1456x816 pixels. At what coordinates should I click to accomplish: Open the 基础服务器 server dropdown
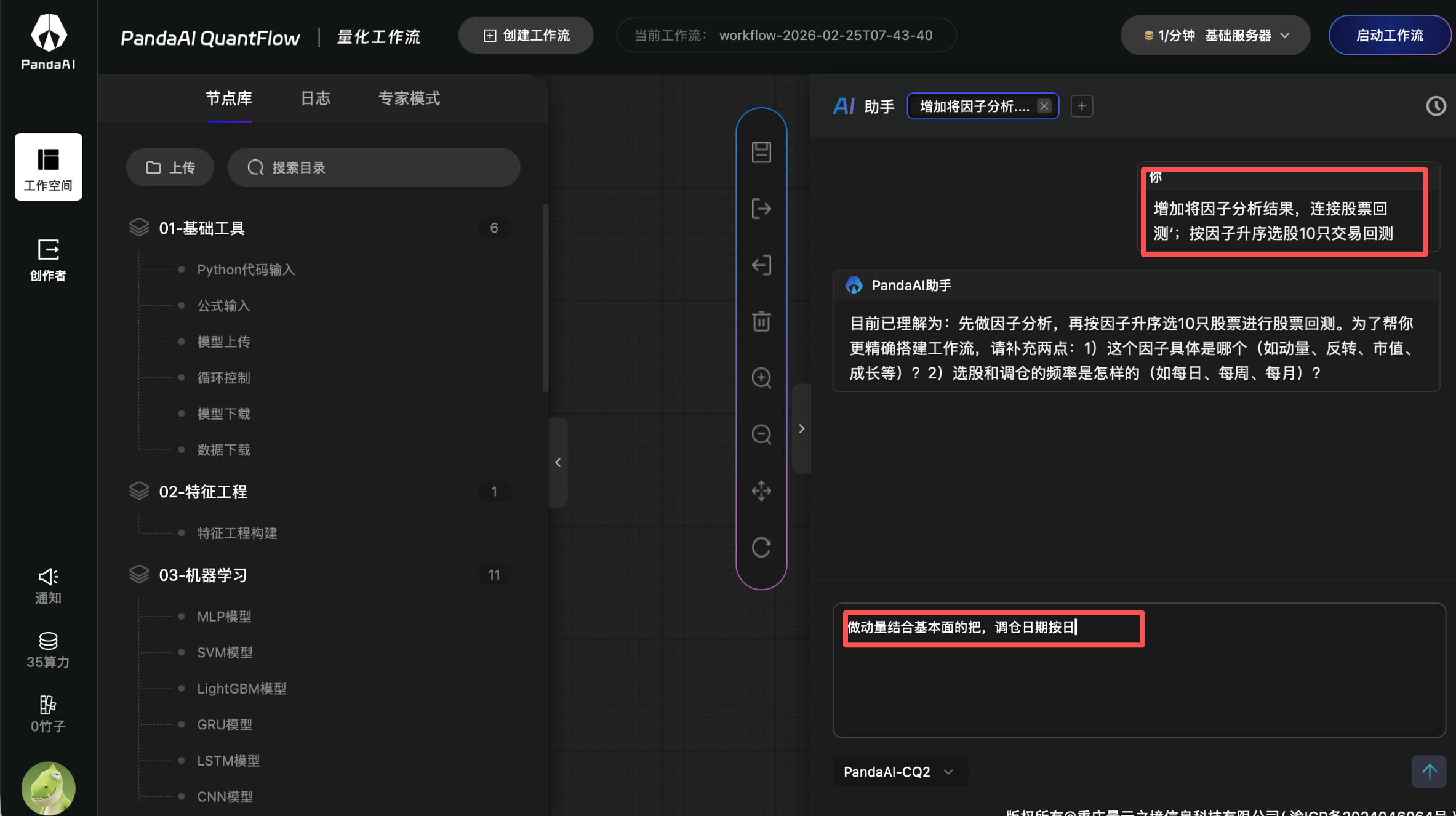click(x=1215, y=35)
